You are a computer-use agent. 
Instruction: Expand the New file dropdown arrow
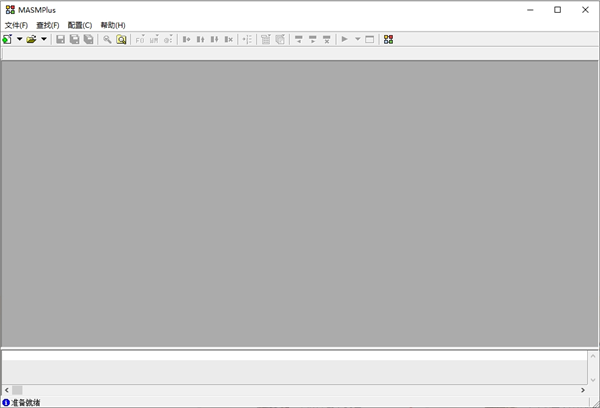pyautogui.click(x=19, y=39)
